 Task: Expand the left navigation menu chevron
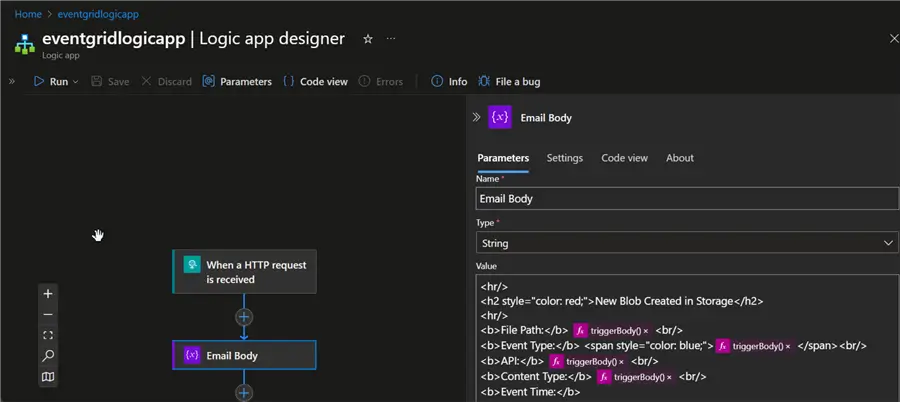11,82
